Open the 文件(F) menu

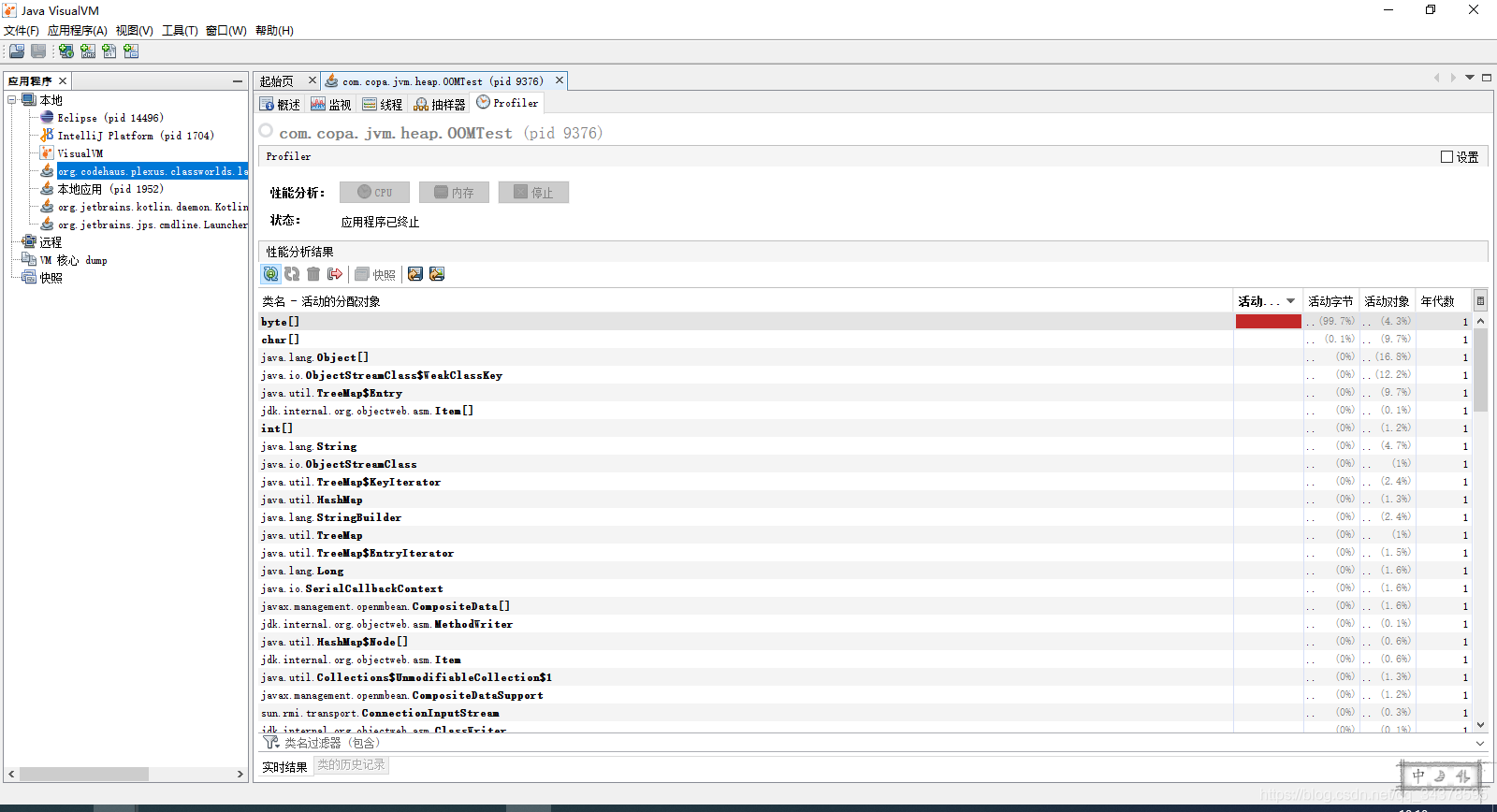tap(22, 31)
